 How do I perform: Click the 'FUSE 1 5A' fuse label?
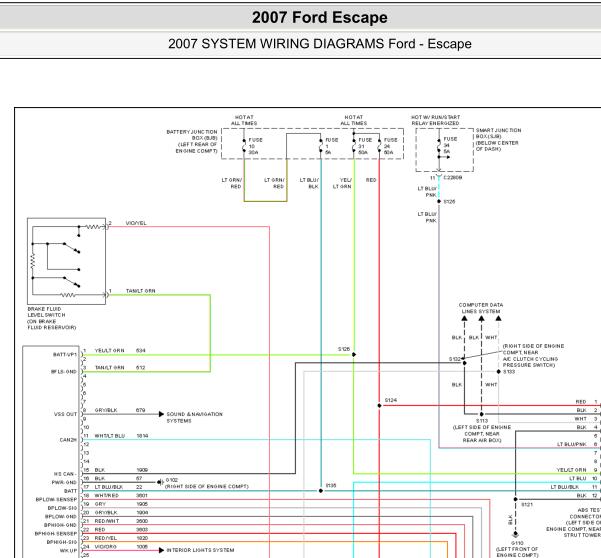331,146
